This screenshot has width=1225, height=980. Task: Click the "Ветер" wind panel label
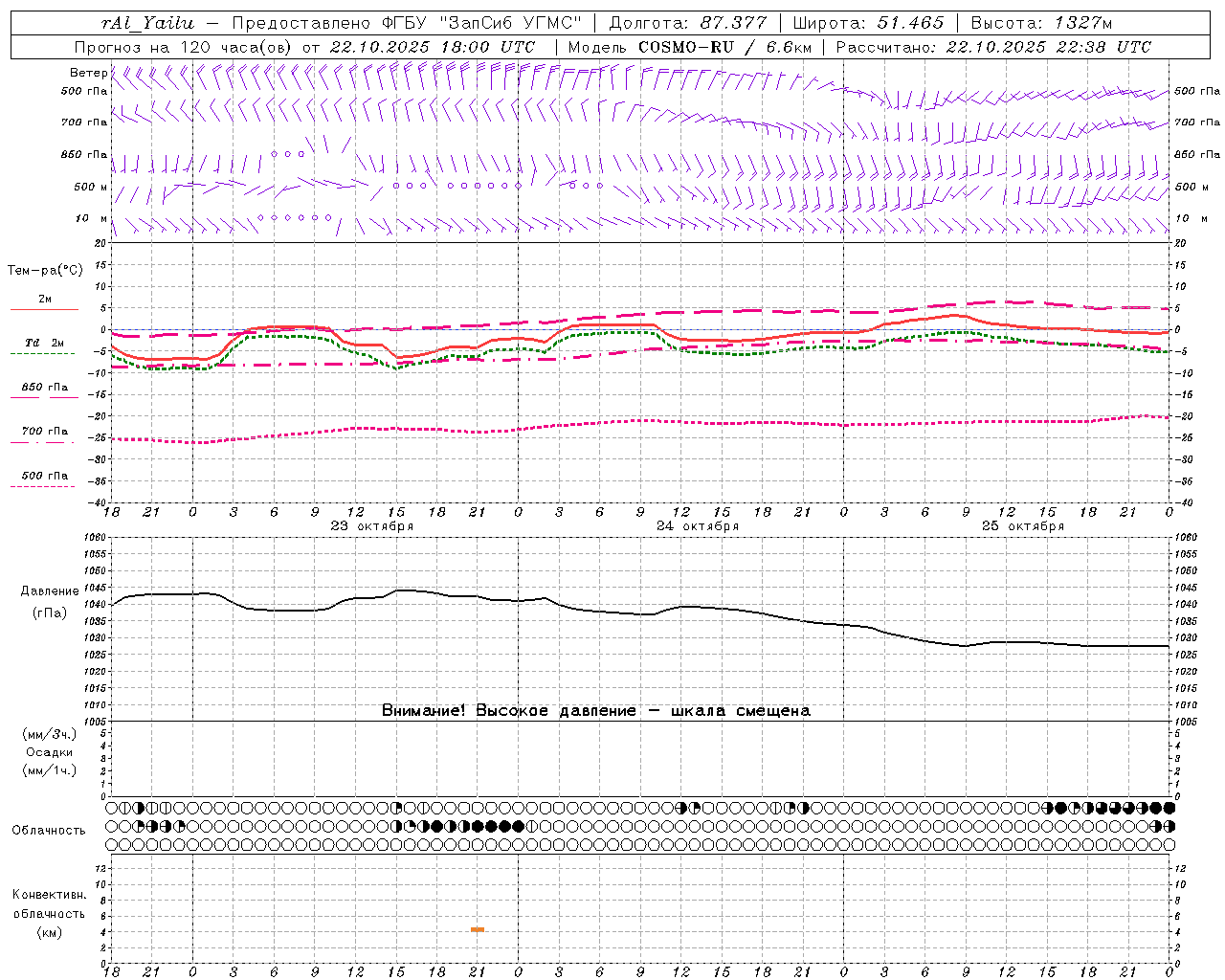point(88,73)
